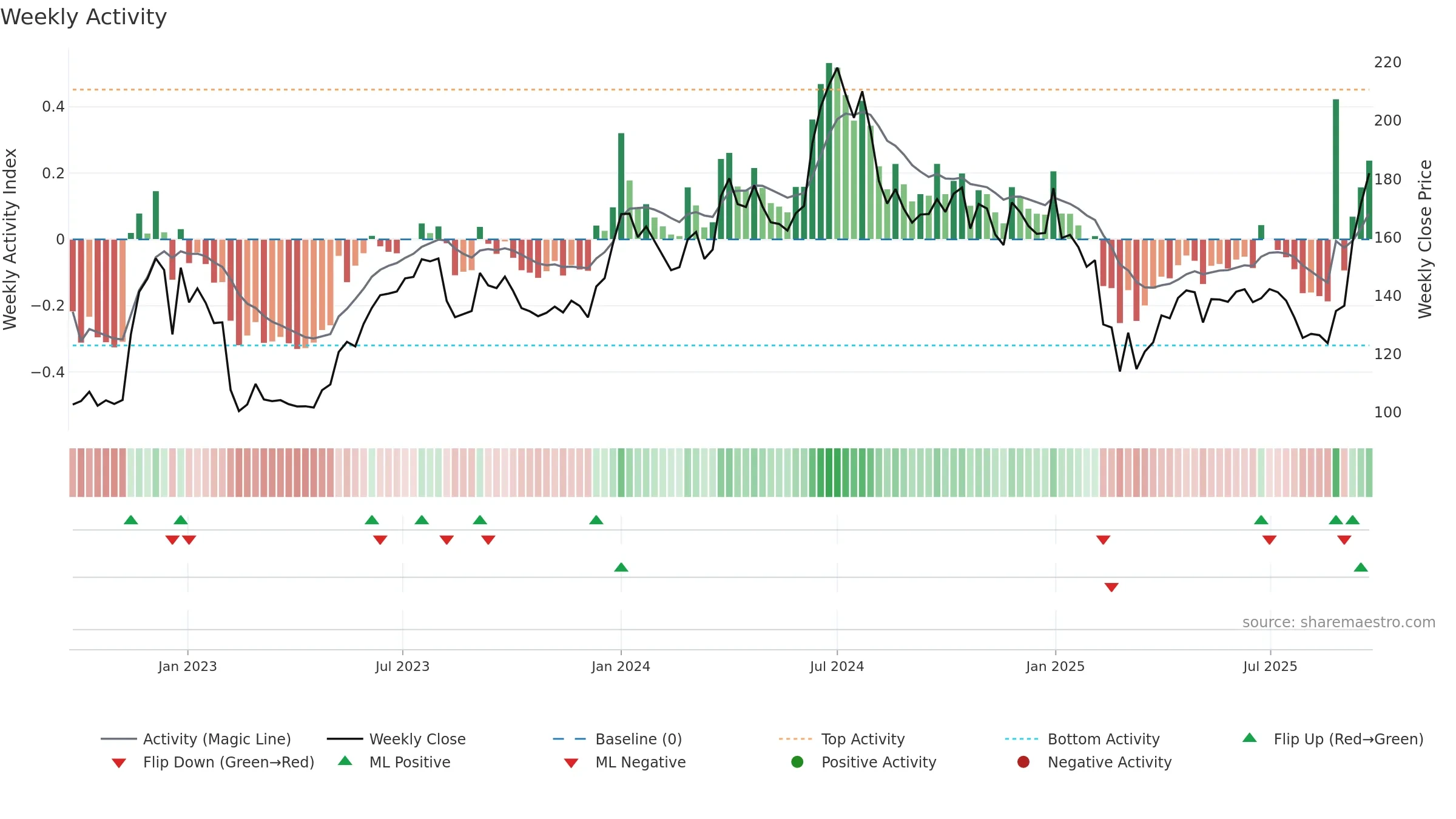Screen dimensions: 1456x819
Task: Toggle the Bottom Activity legend entry
Action: 1082,739
